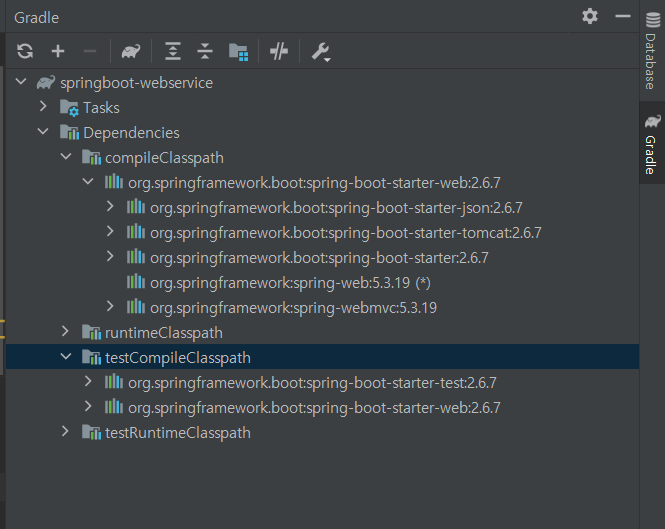Screen dimensions: 665x529
Task: Select the compileClasspath tree item
Action: 322,158
